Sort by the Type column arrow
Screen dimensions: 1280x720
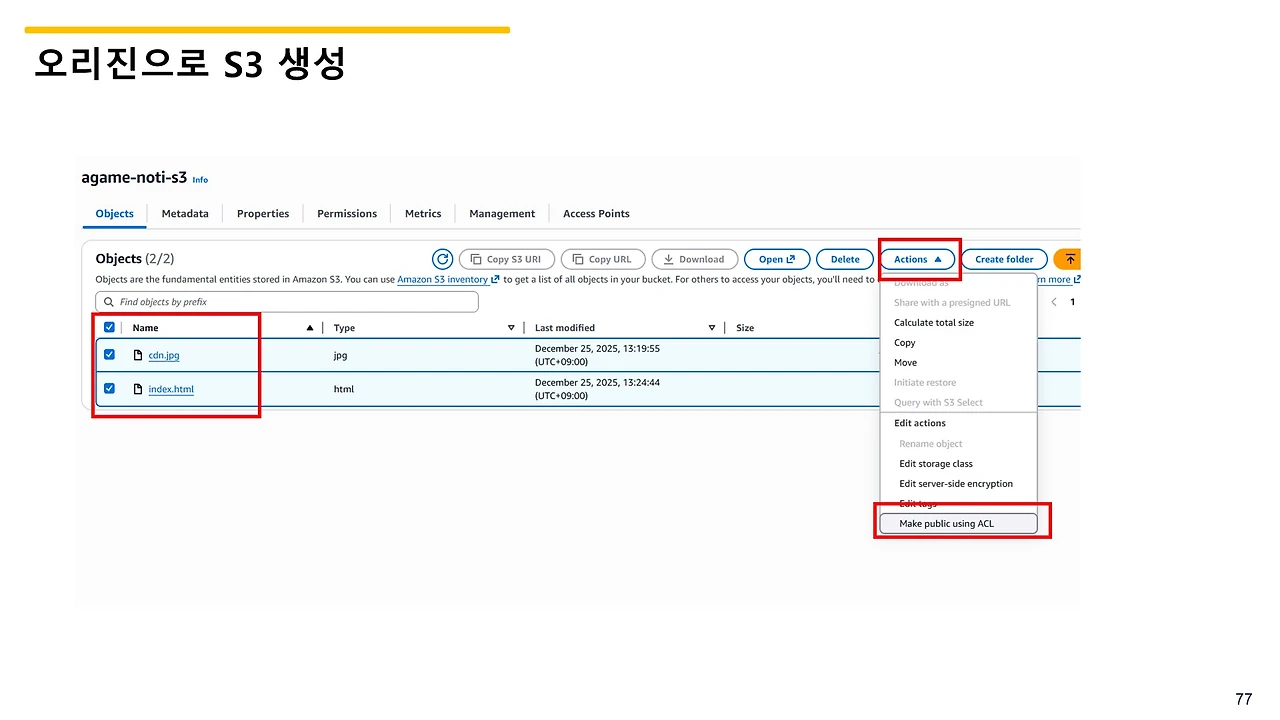511,328
